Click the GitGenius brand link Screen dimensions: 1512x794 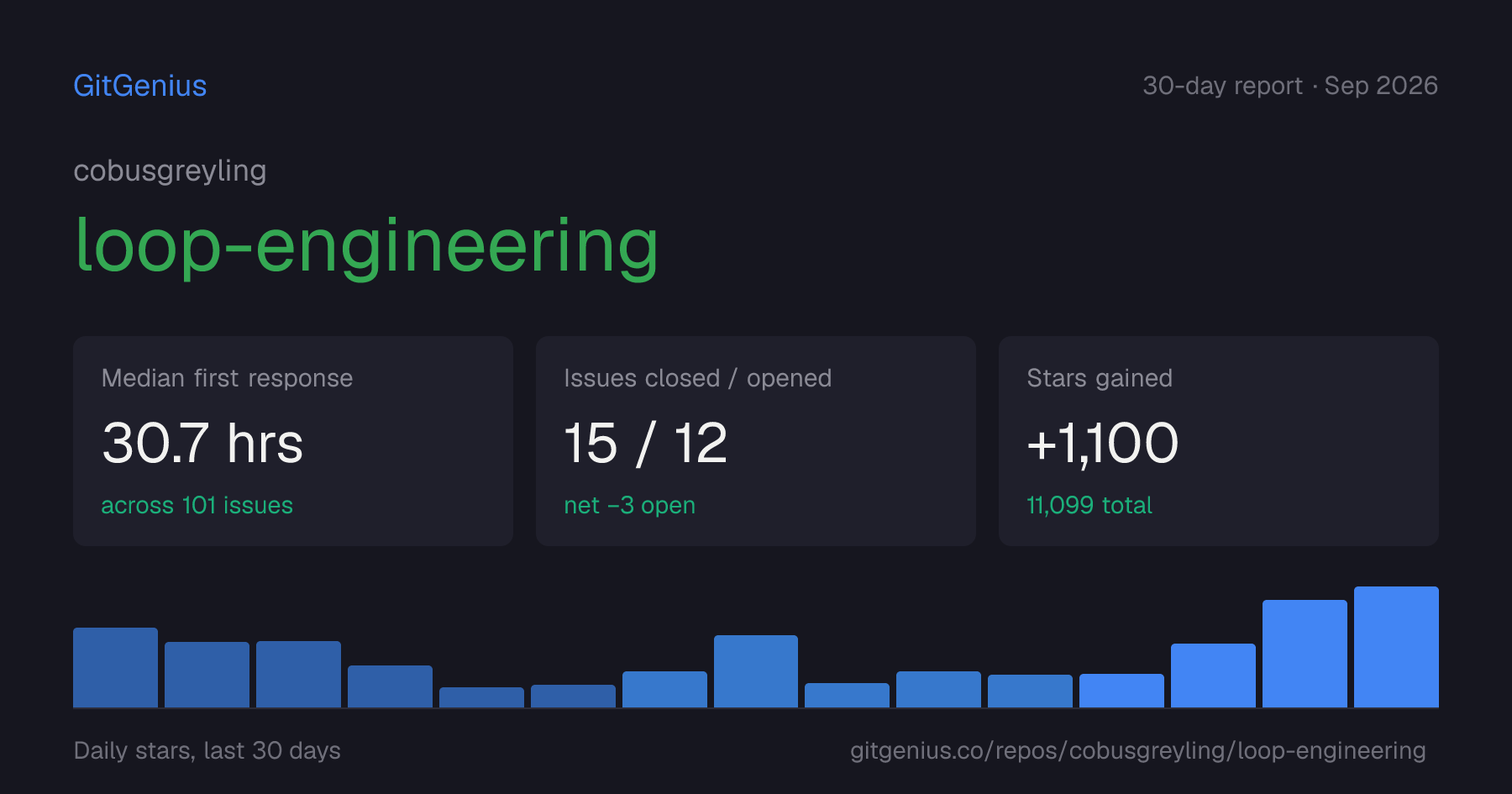(x=139, y=86)
